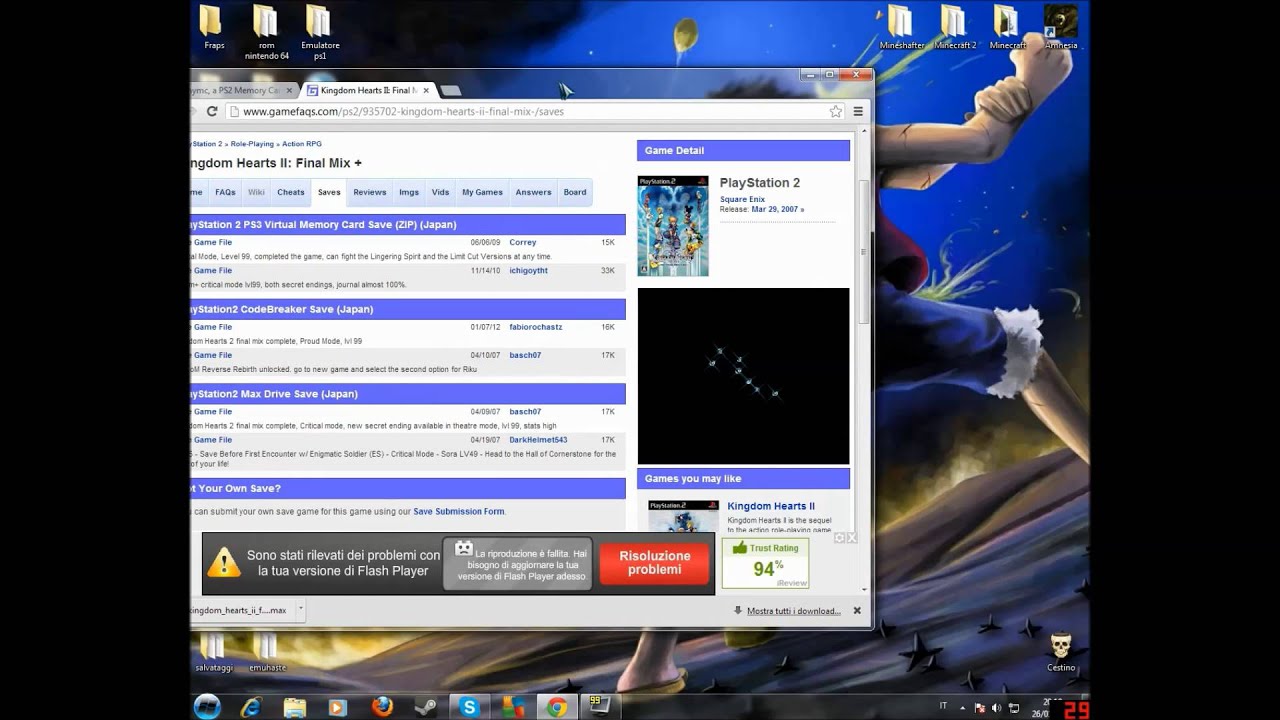Viewport: 1280px width, 720px height.
Task: Open Game File uploaded by ichigoytht
Action: [x=212, y=270]
